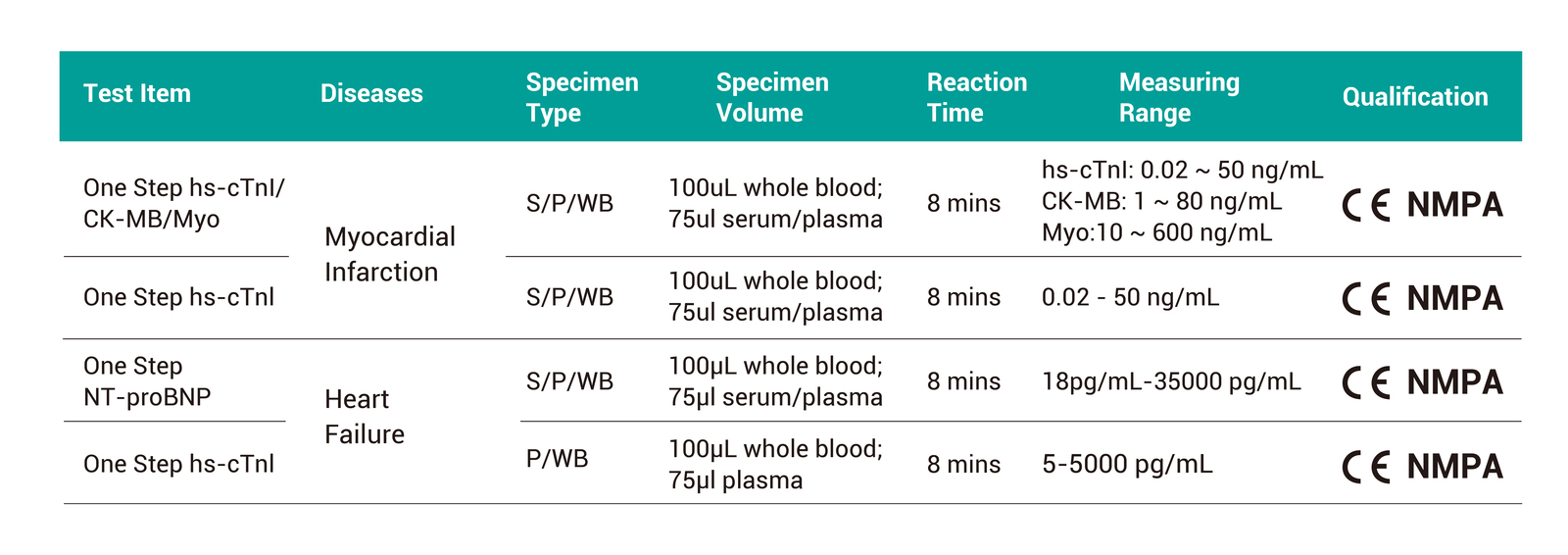The height and width of the screenshot is (555, 1568).
Task: Select the Qualification column header
Action: [1415, 97]
